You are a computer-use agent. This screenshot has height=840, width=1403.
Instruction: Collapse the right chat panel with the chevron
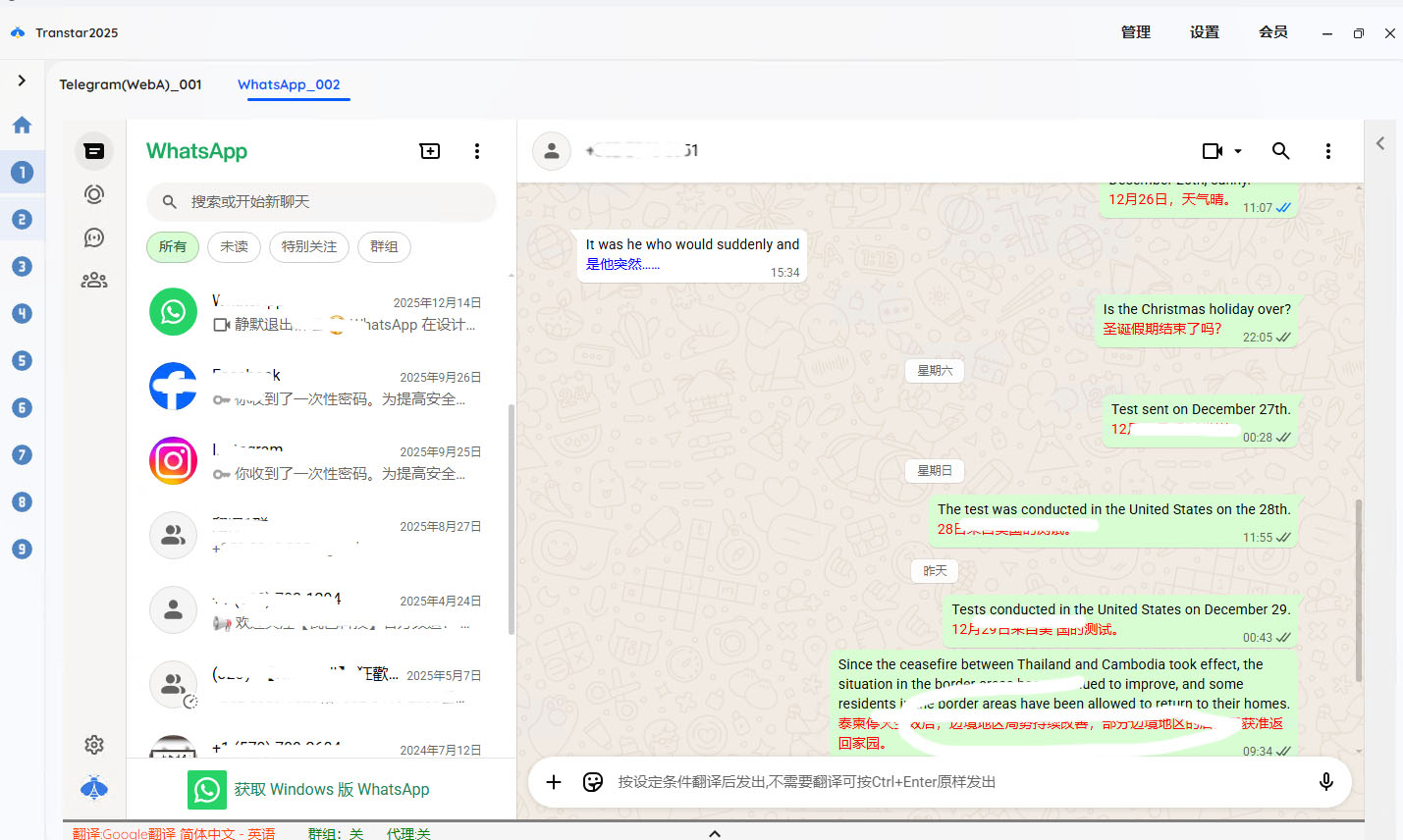point(1380,142)
